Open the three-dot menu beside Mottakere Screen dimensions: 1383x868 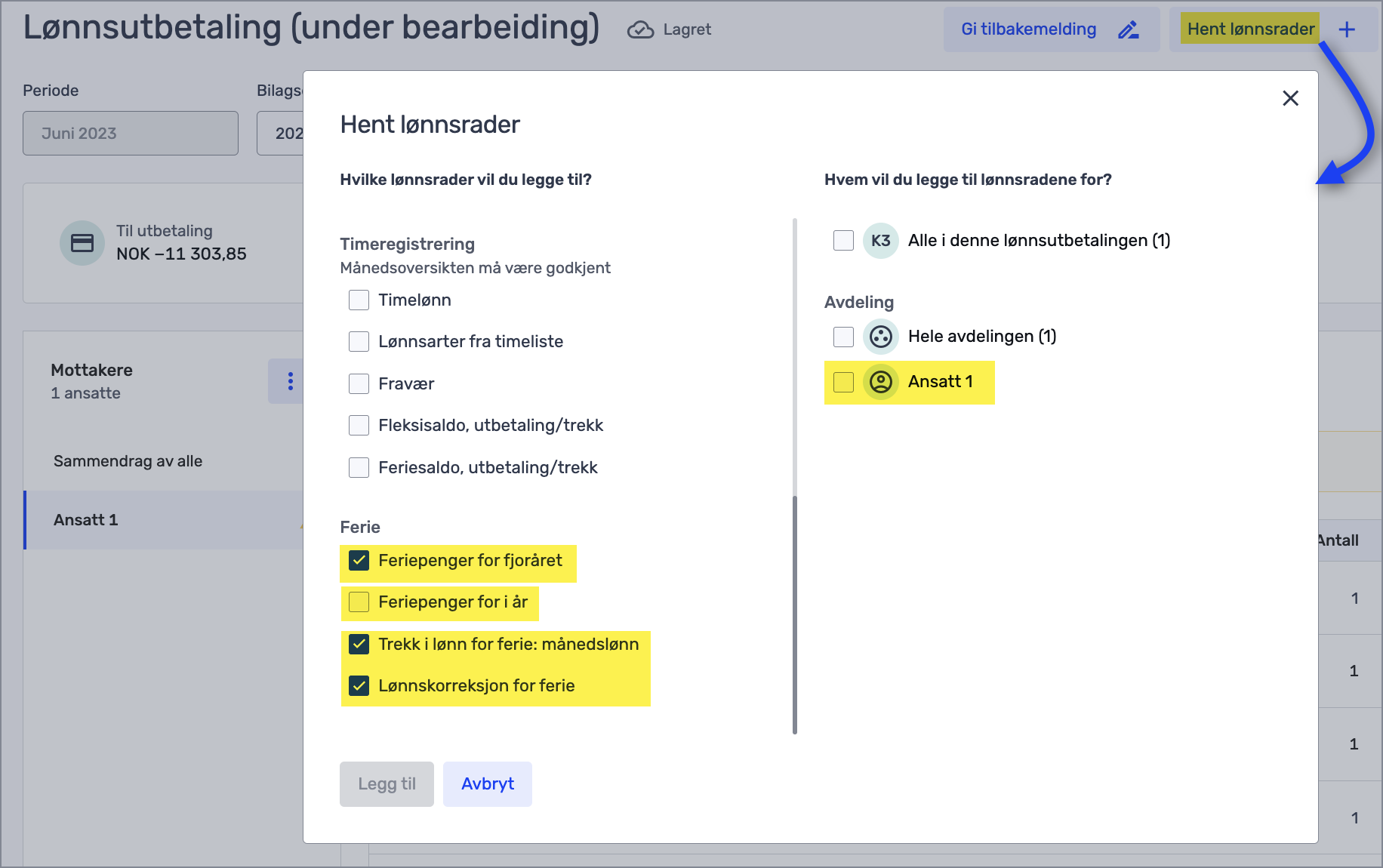(290, 381)
